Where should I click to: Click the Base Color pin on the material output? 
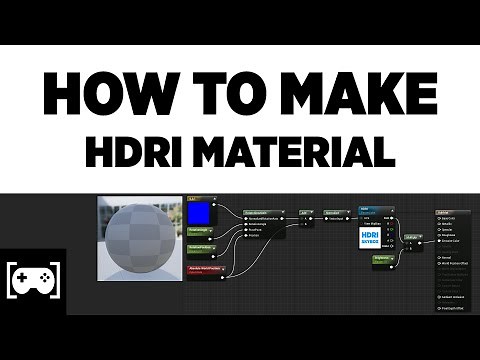point(439,218)
